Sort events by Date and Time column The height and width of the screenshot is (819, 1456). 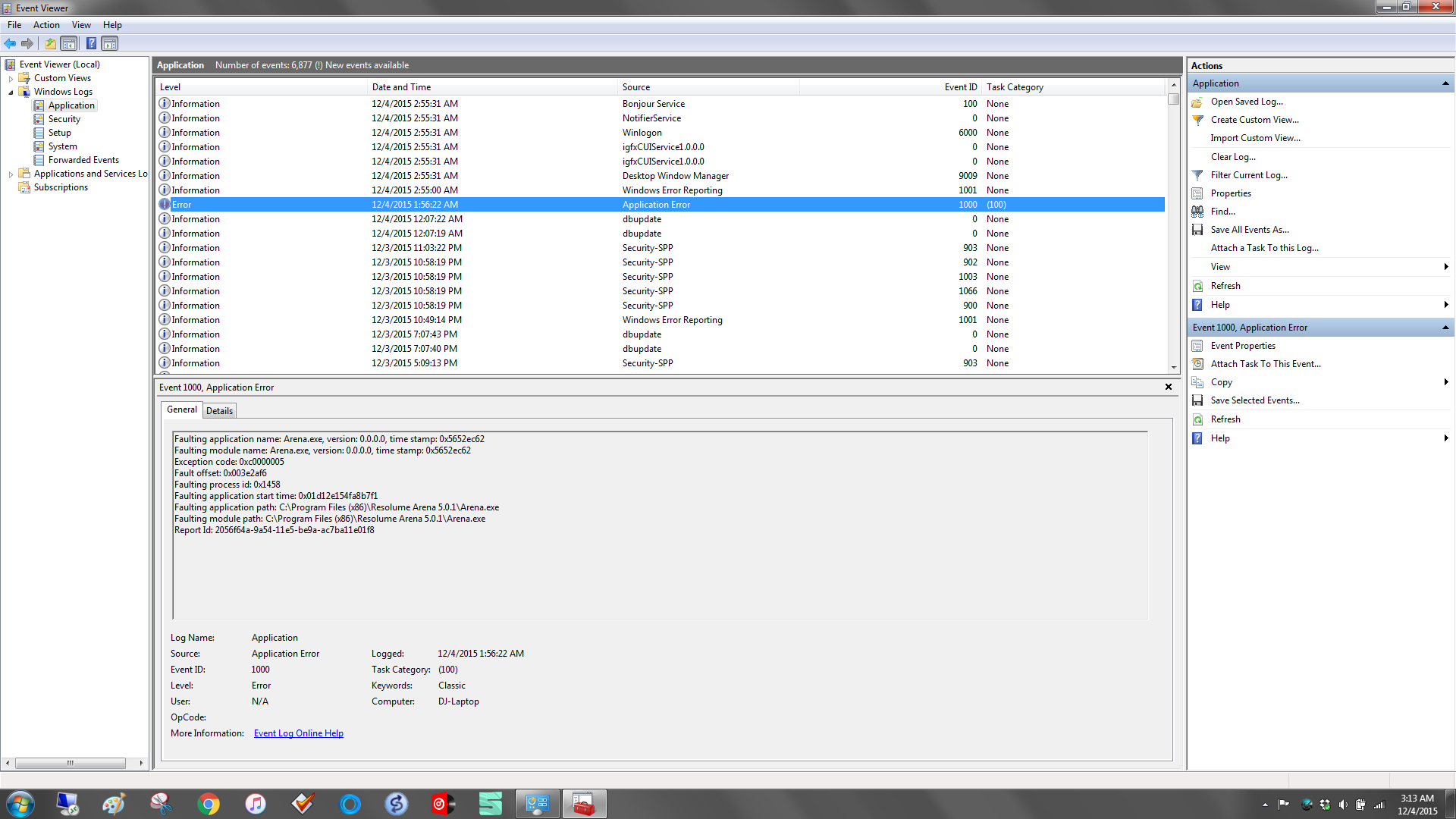pyautogui.click(x=401, y=87)
